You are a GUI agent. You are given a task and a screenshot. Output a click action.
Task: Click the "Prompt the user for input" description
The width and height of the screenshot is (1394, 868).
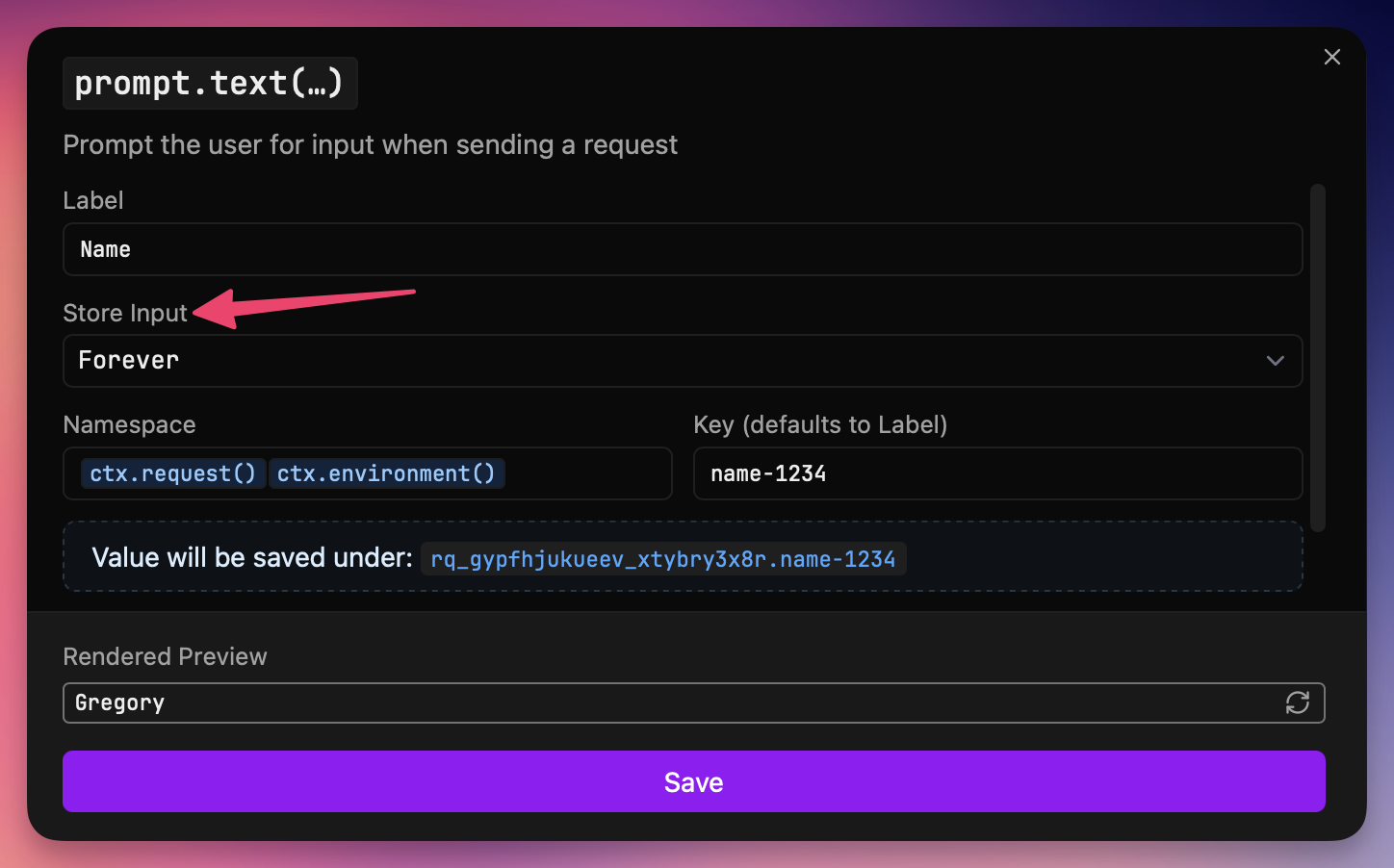click(x=370, y=144)
